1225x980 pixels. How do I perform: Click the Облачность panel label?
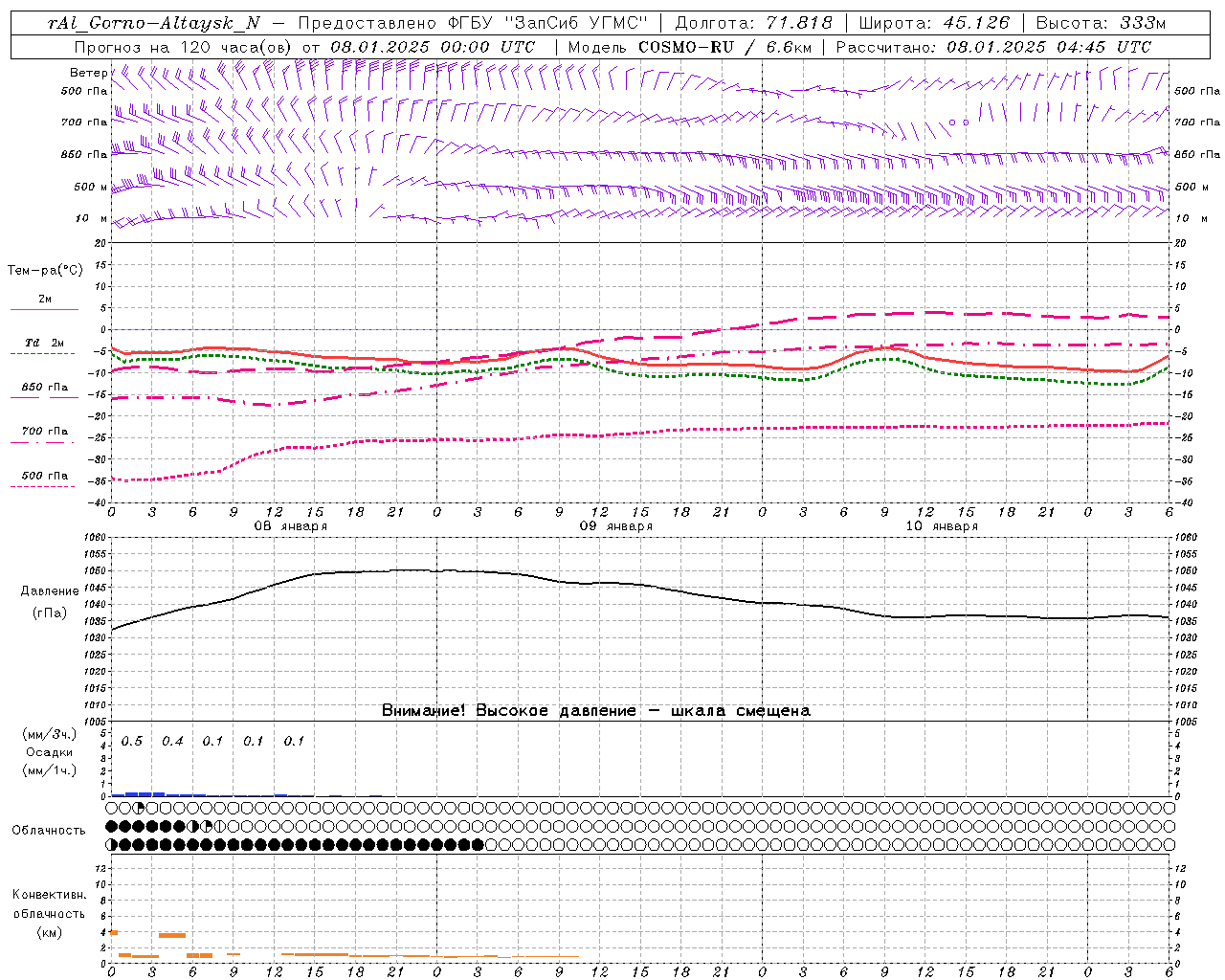[x=49, y=831]
